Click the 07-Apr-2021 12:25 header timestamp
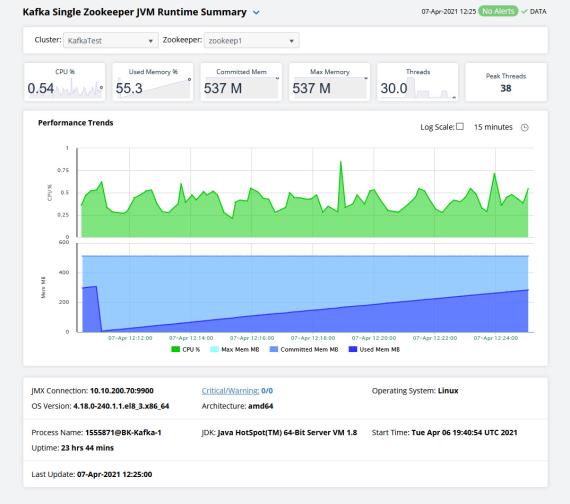This screenshot has width=570, height=504. pos(449,12)
